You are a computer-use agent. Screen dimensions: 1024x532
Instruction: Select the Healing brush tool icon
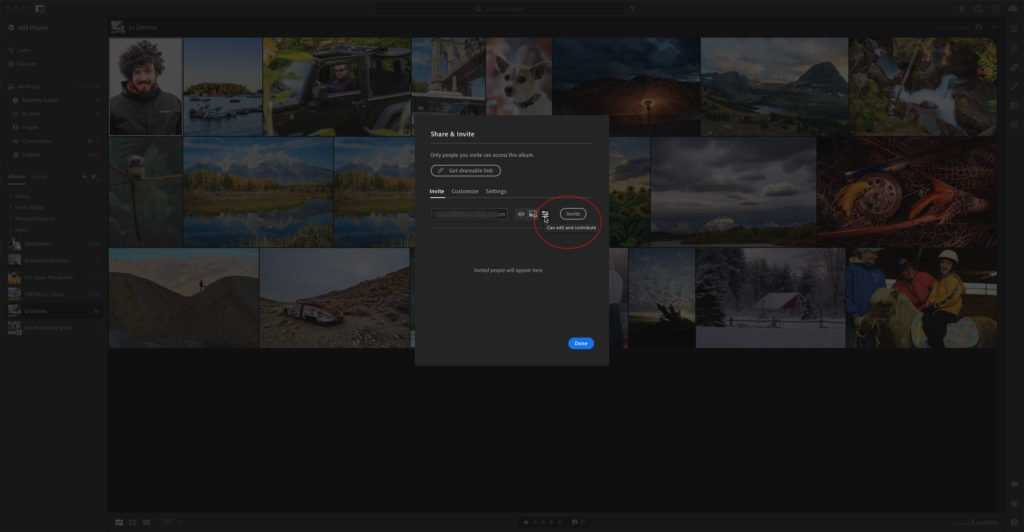(1014, 67)
